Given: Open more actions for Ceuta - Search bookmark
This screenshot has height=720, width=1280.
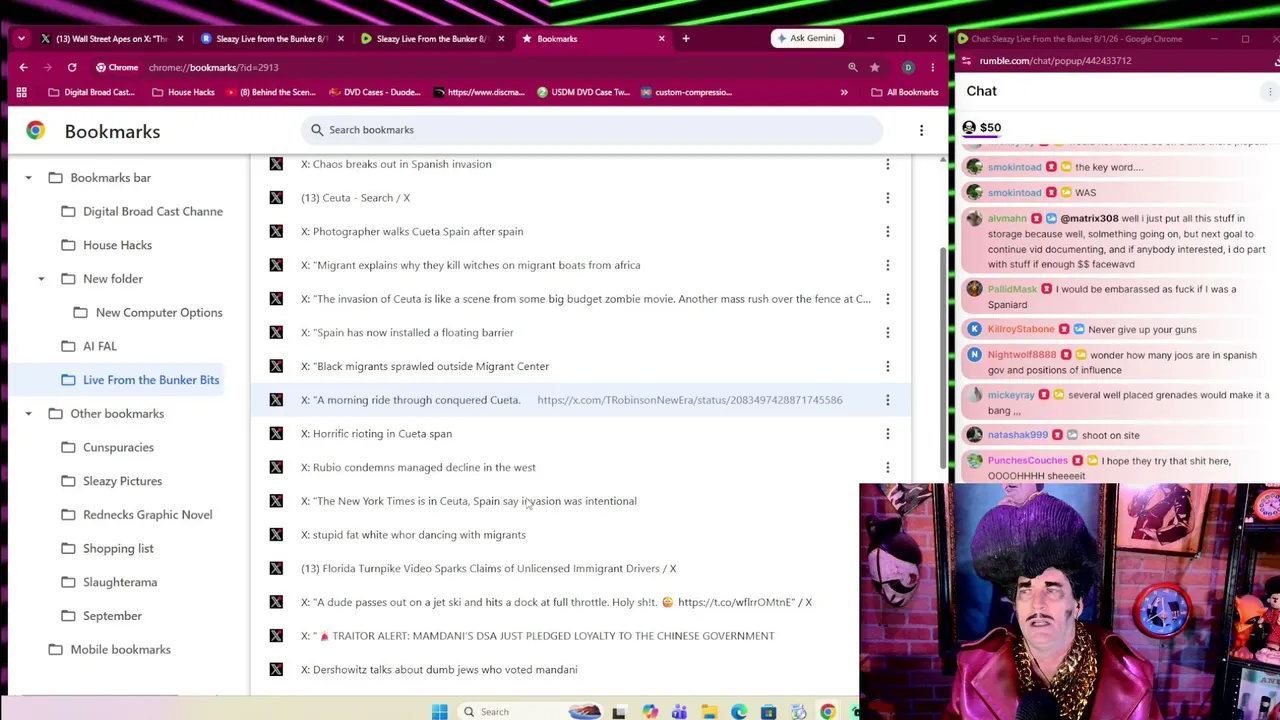Looking at the screenshot, I should (x=887, y=198).
